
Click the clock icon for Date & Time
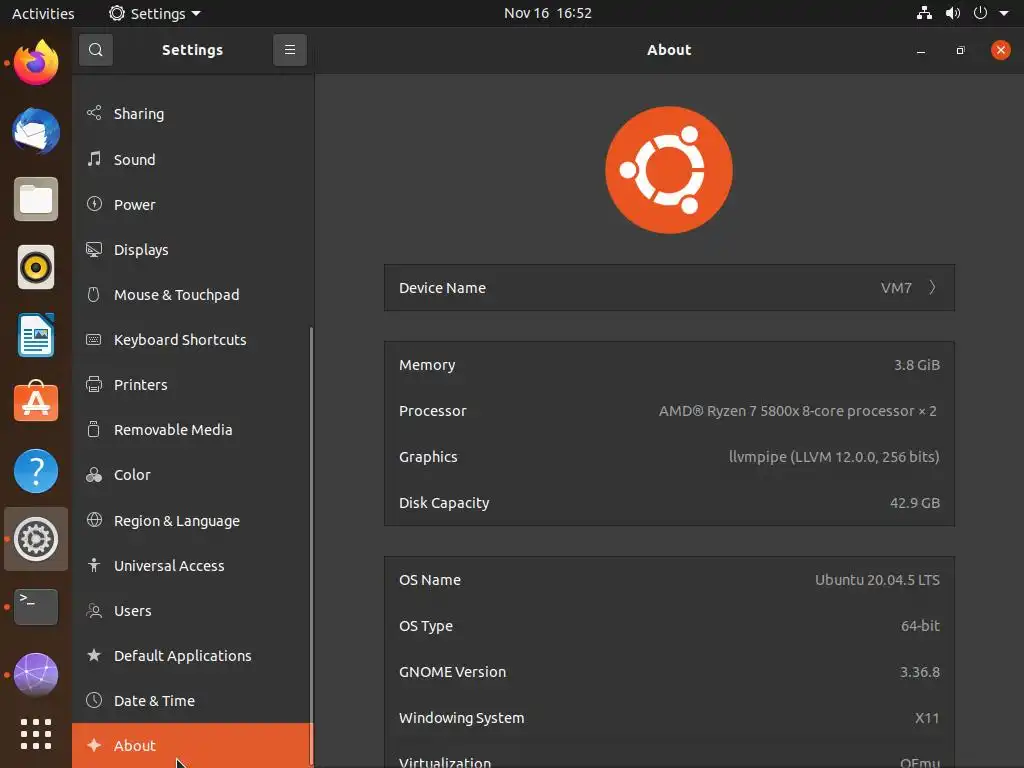94,700
